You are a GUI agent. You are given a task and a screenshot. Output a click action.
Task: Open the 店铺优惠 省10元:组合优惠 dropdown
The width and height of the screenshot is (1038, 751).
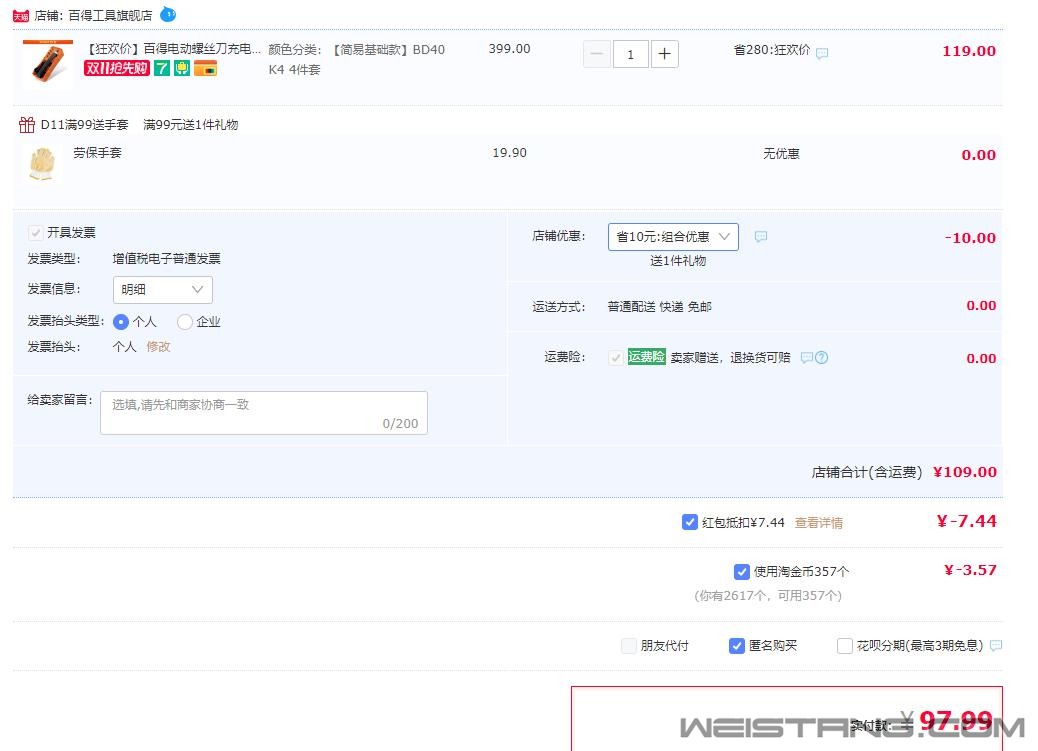tap(673, 236)
